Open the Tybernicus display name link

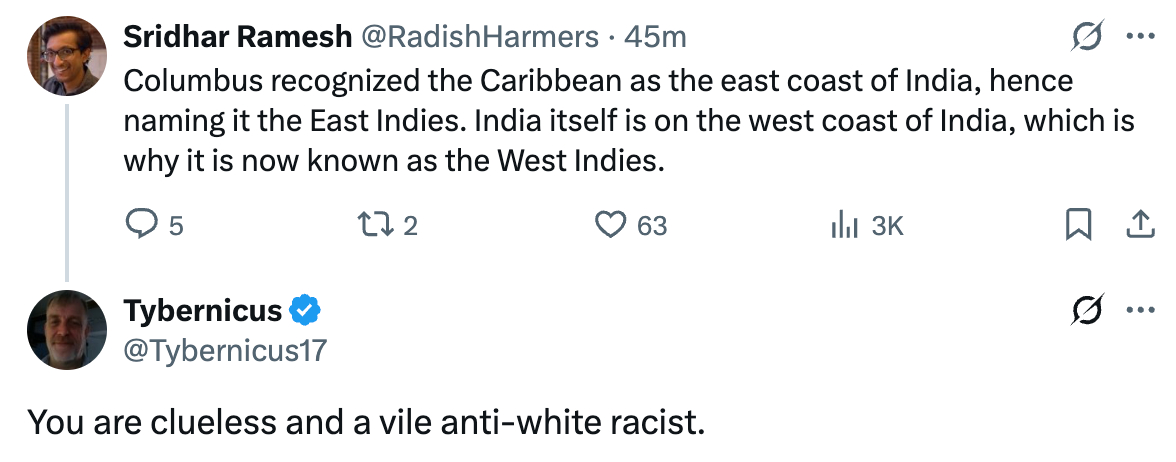[x=202, y=312]
